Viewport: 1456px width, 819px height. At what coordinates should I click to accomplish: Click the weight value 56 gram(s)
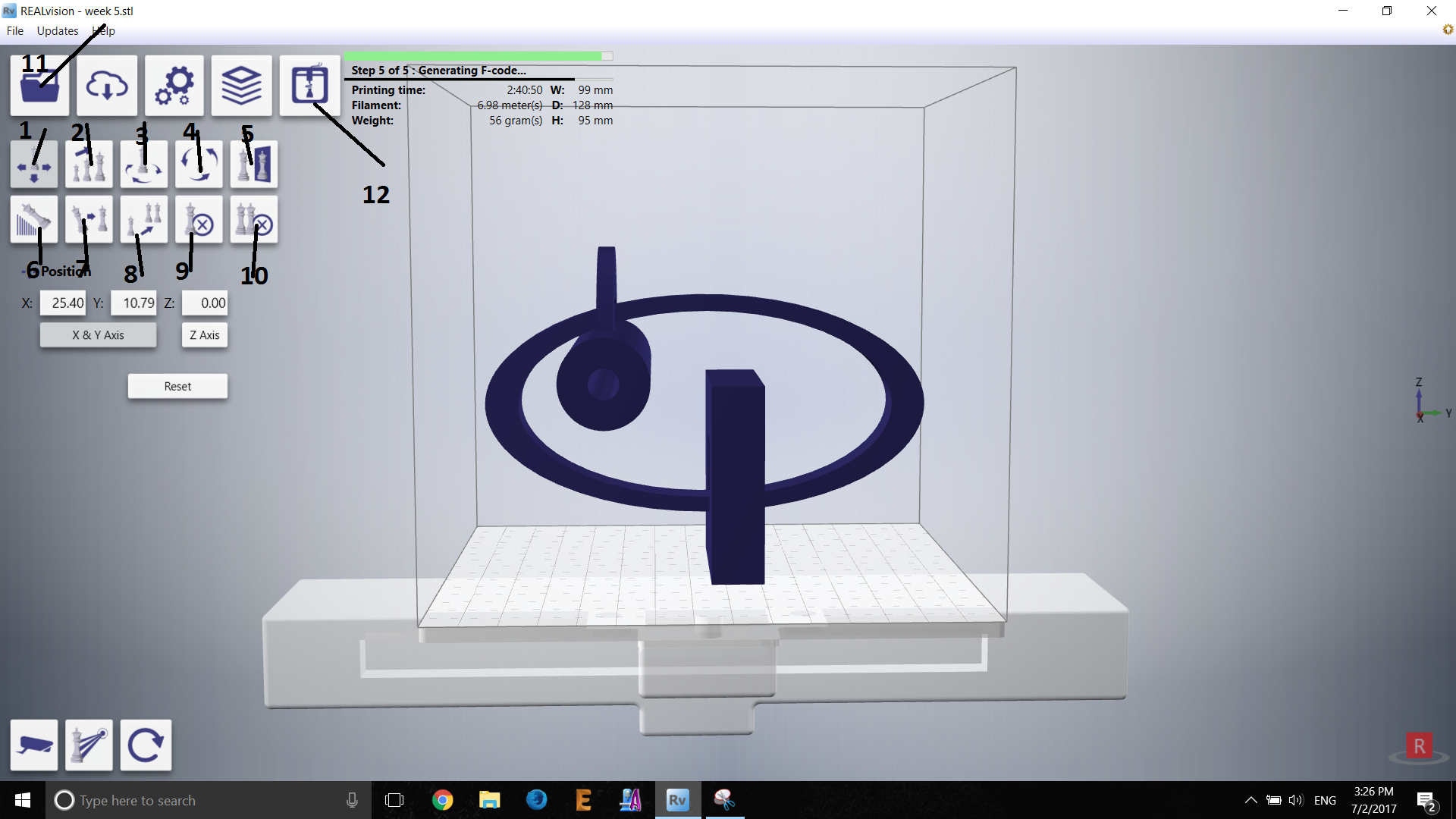pyautogui.click(x=516, y=121)
